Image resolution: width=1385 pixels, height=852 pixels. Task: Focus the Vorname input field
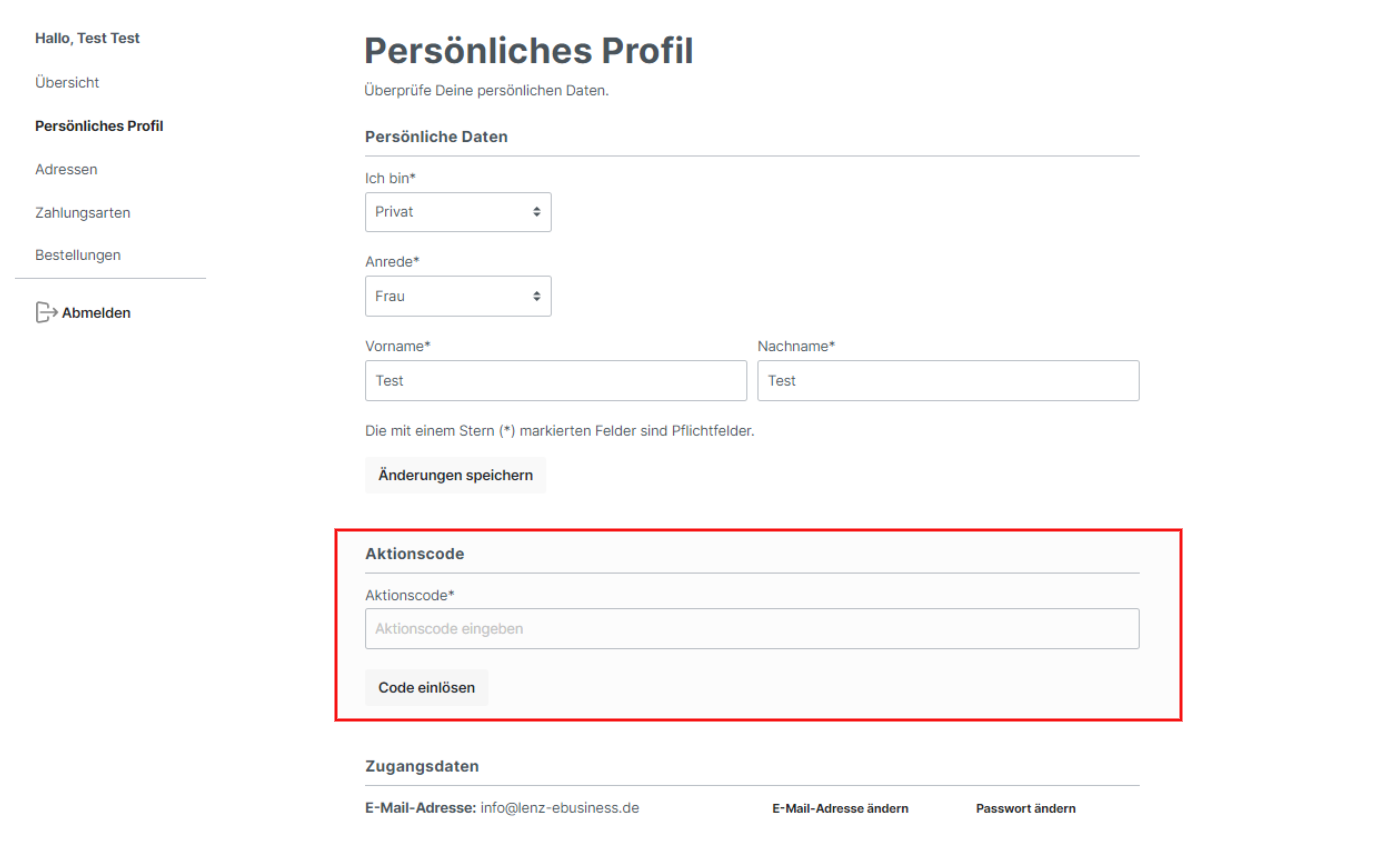point(556,381)
